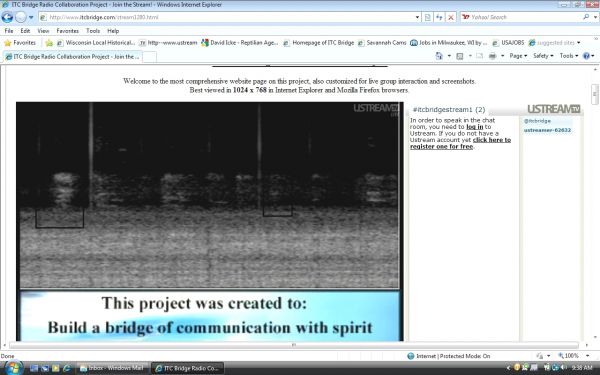This screenshot has height=375, width=600.
Task: Click the vertical page scrollbar thumb
Action: [x=595, y=94]
